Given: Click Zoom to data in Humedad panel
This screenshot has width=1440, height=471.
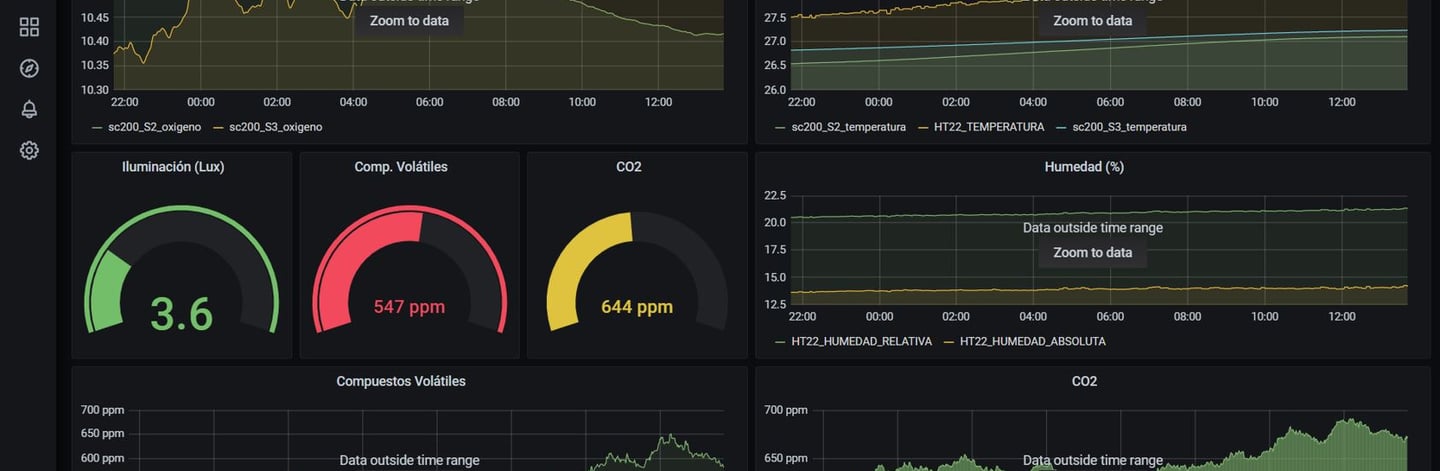Looking at the screenshot, I should pyautogui.click(x=1092, y=252).
